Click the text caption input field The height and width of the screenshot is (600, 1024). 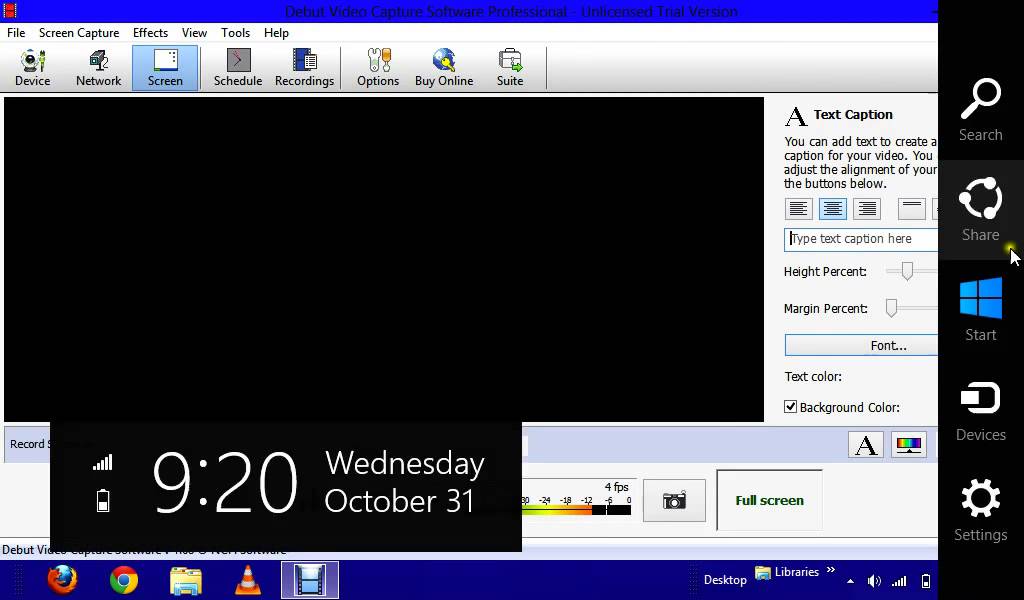point(861,240)
